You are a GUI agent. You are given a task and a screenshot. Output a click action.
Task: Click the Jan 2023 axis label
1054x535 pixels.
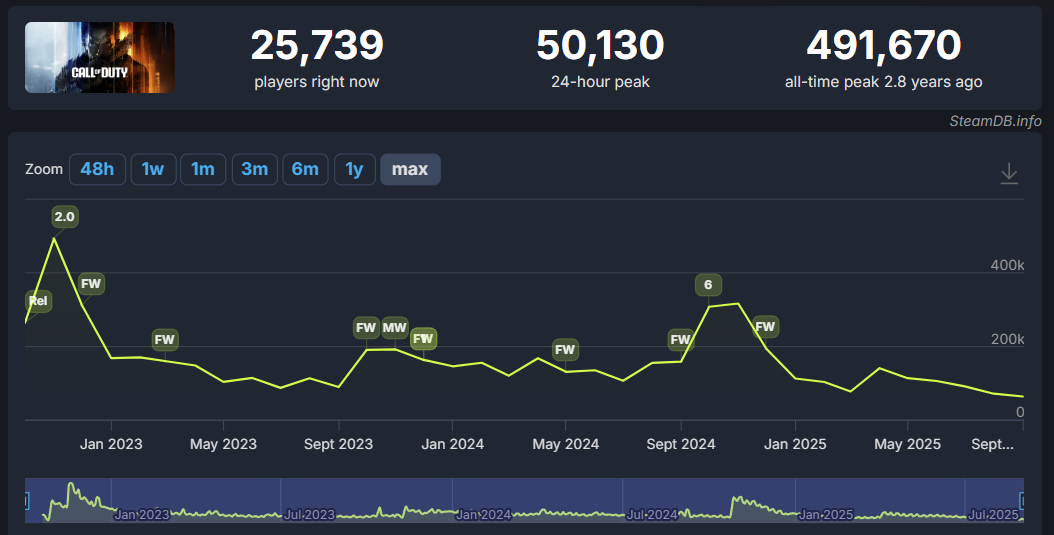click(111, 444)
